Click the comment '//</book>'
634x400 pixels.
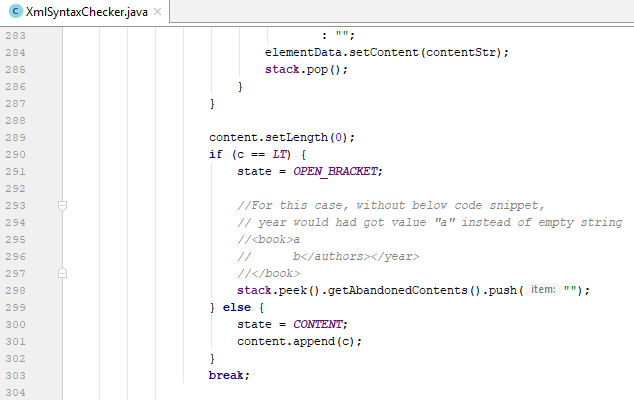click(x=268, y=273)
